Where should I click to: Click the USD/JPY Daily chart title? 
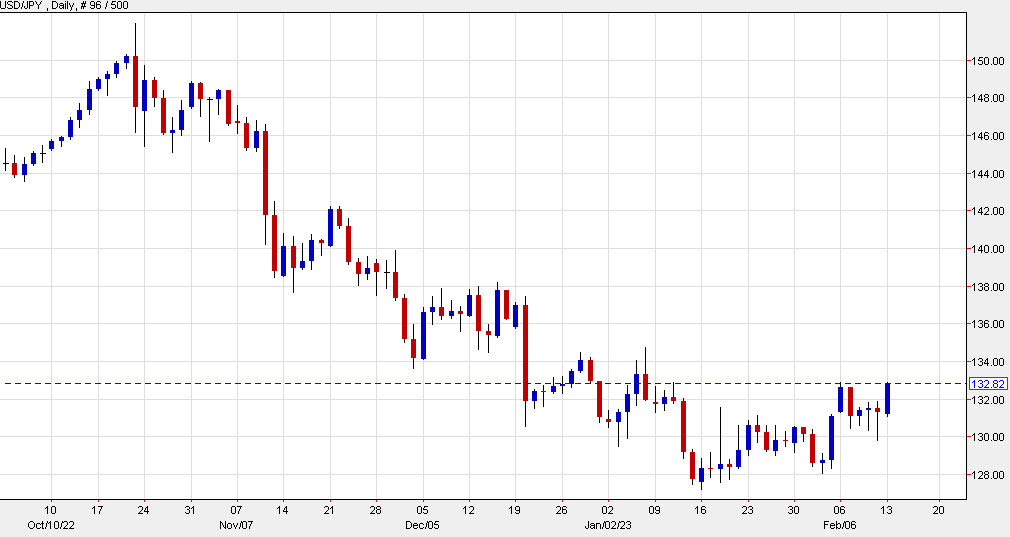pos(64,6)
